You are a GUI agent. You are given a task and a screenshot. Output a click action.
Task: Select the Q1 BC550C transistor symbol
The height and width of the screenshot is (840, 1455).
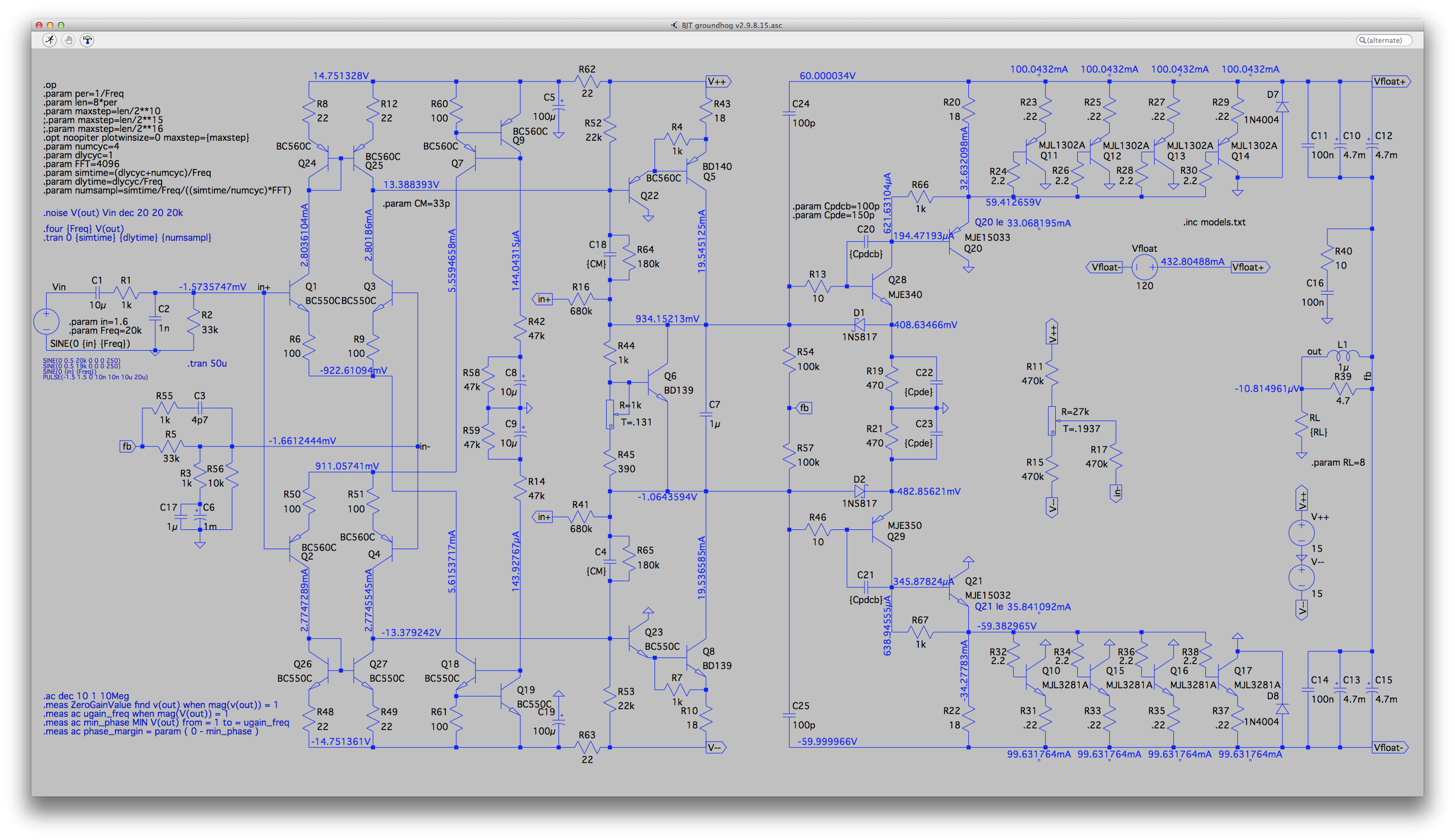[299, 293]
